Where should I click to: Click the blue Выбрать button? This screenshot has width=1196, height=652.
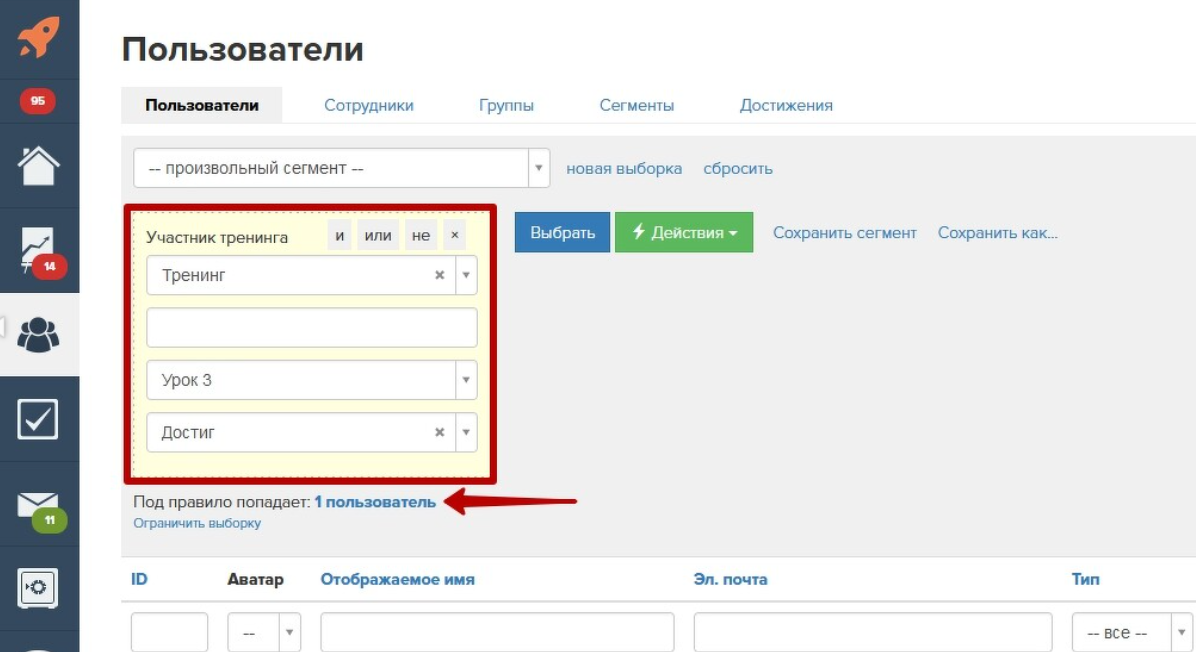tap(562, 233)
